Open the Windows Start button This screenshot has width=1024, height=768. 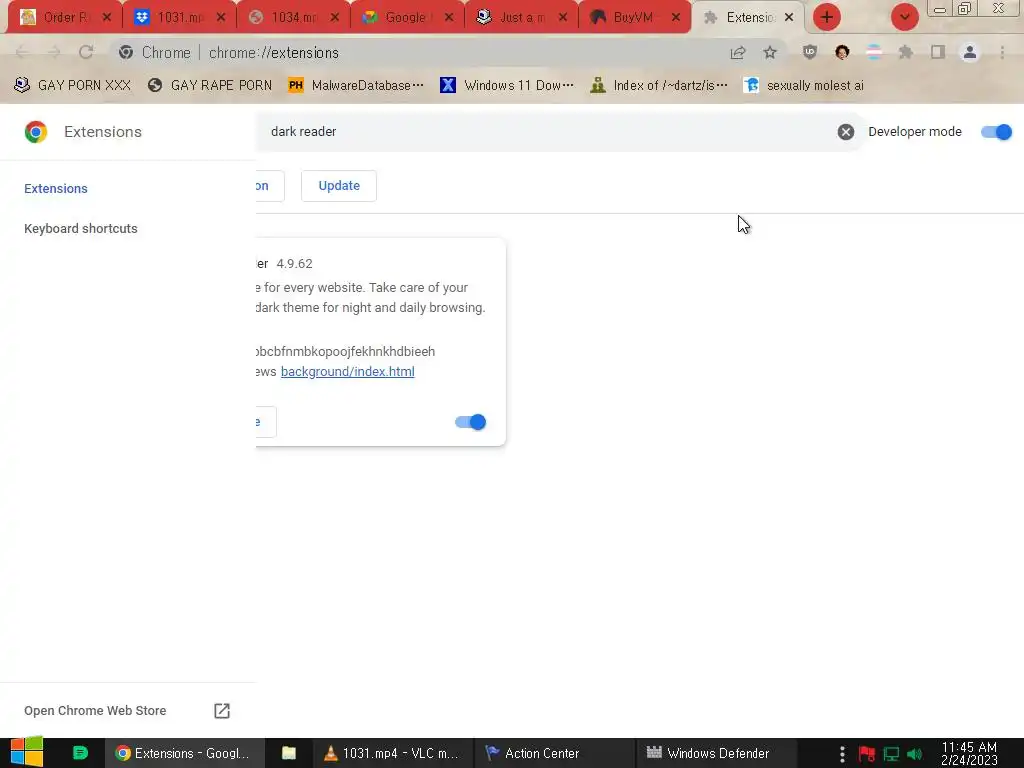pyautogui.click(x=27, y=752)
